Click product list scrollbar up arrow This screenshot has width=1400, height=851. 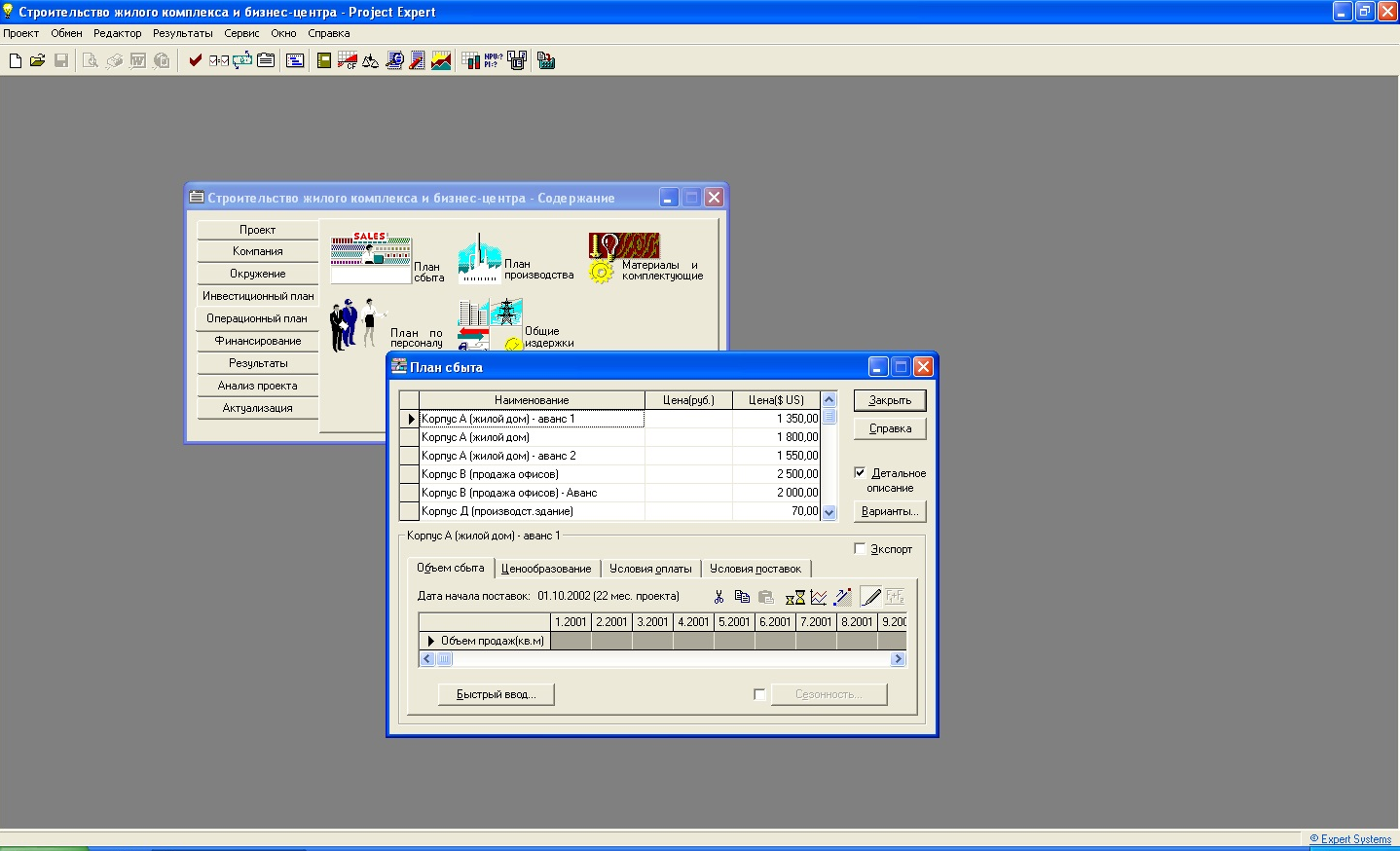coord(829,399)
